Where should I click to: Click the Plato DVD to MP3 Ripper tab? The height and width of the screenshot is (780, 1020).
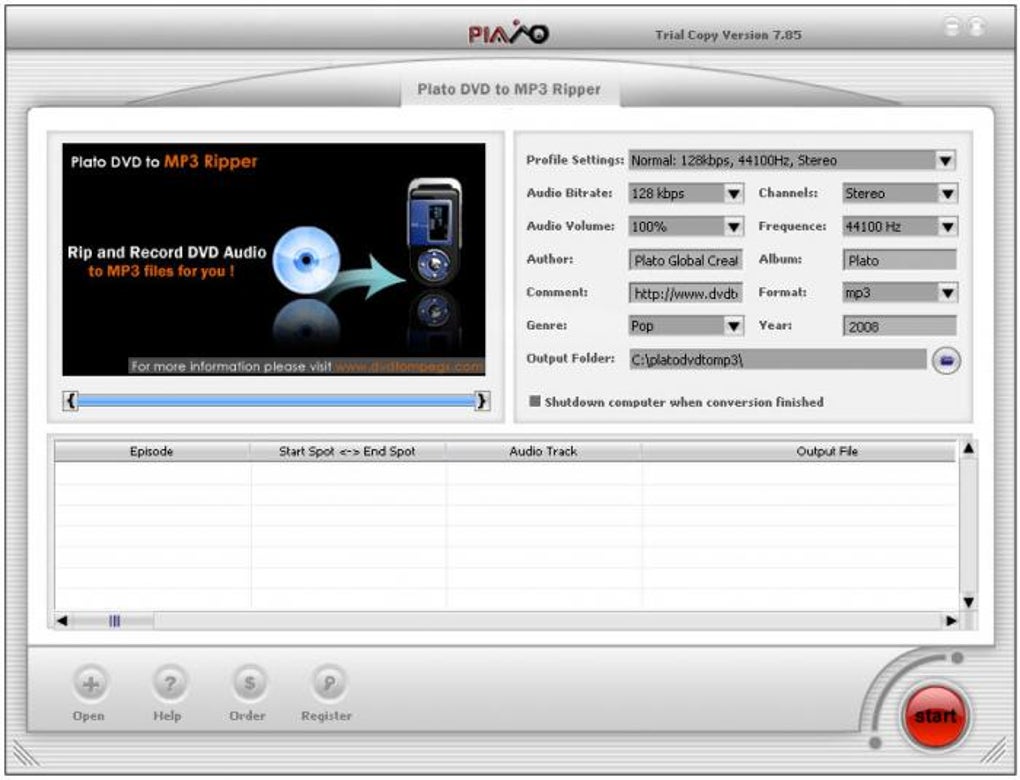pos(509,90)
